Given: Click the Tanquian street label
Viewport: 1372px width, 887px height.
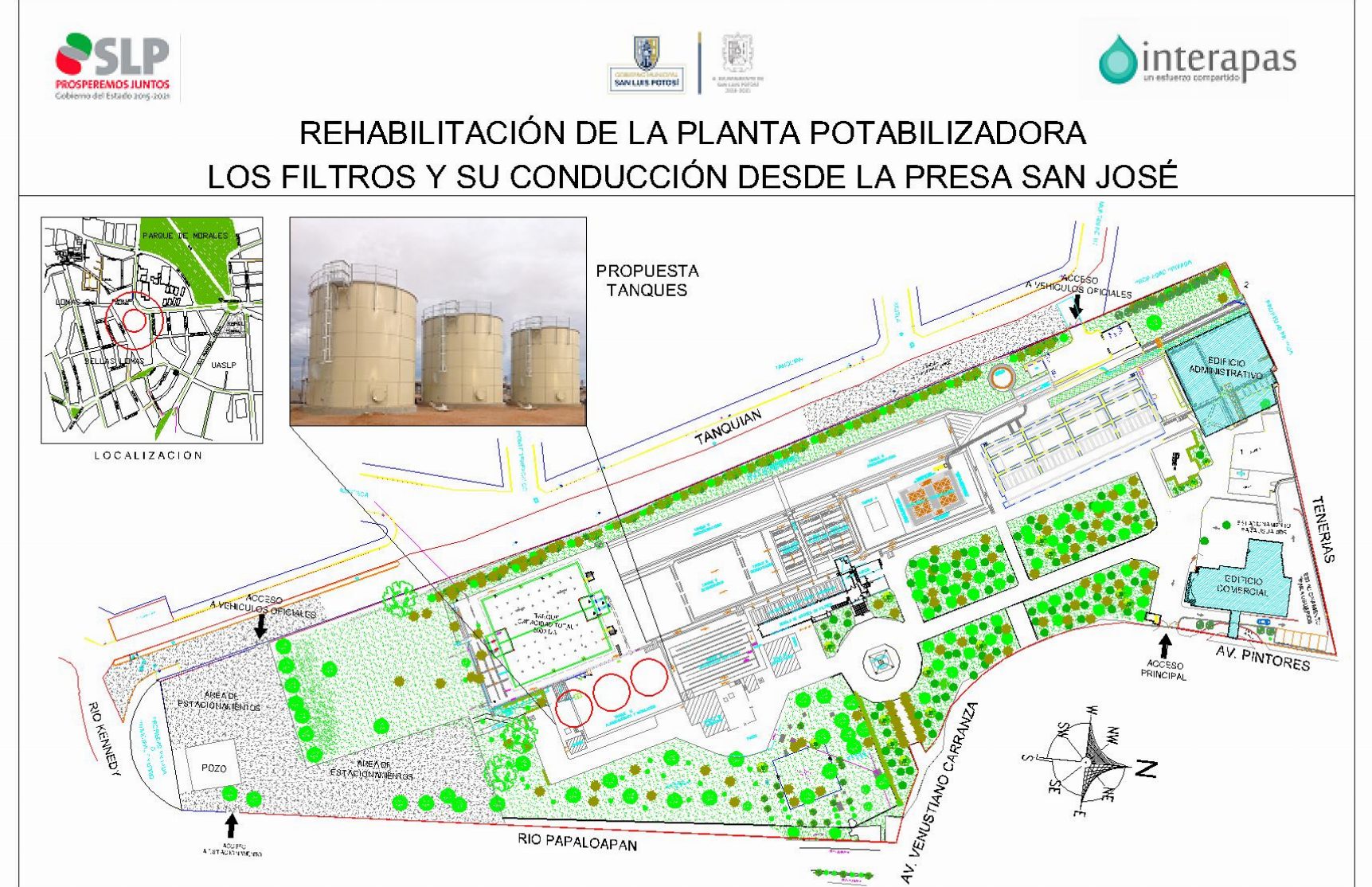Looking at the screenshot, I should point(728,428).
